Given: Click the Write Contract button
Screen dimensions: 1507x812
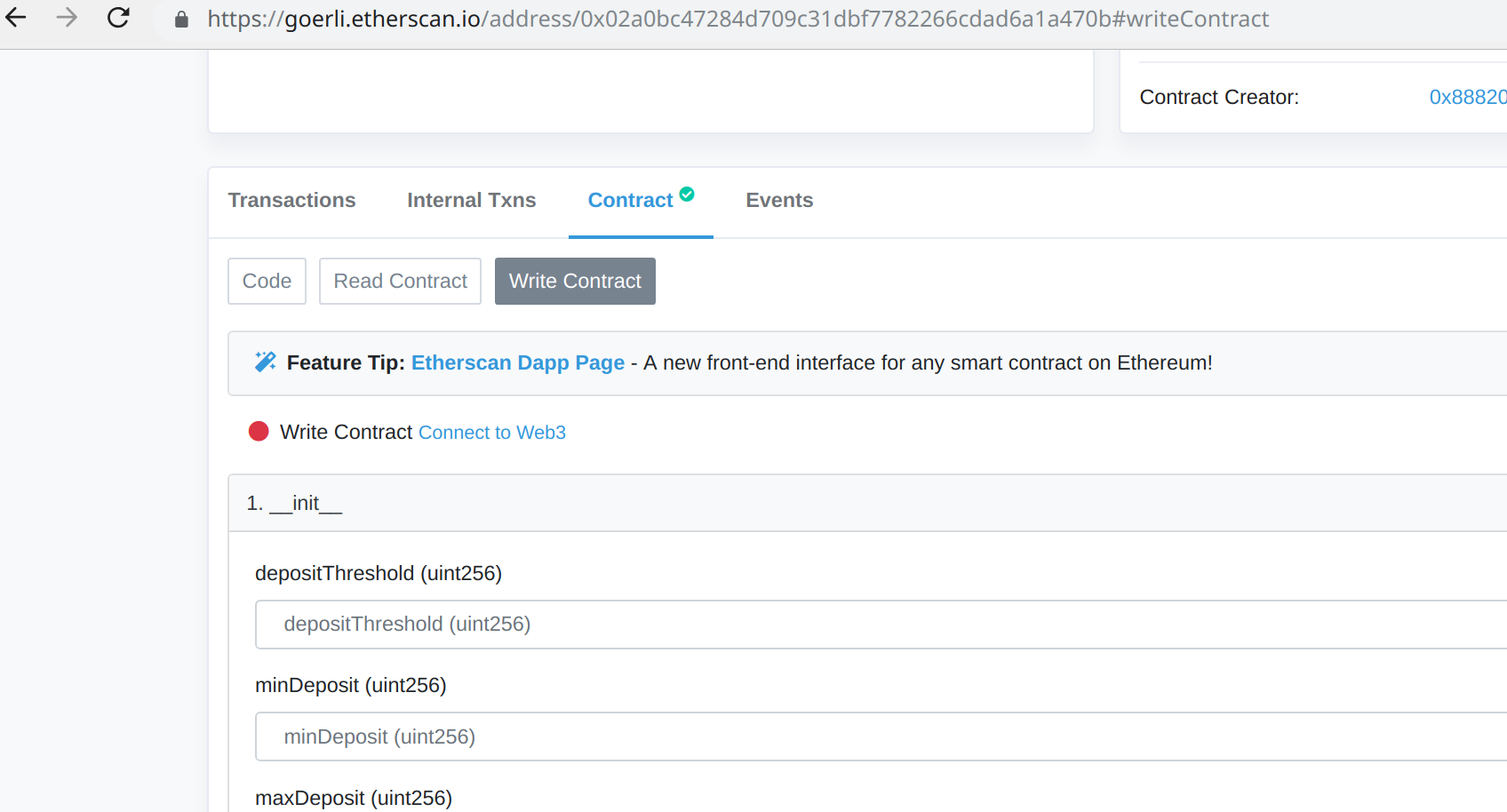Looking at the screenshot, I should [x=574, y=281].
